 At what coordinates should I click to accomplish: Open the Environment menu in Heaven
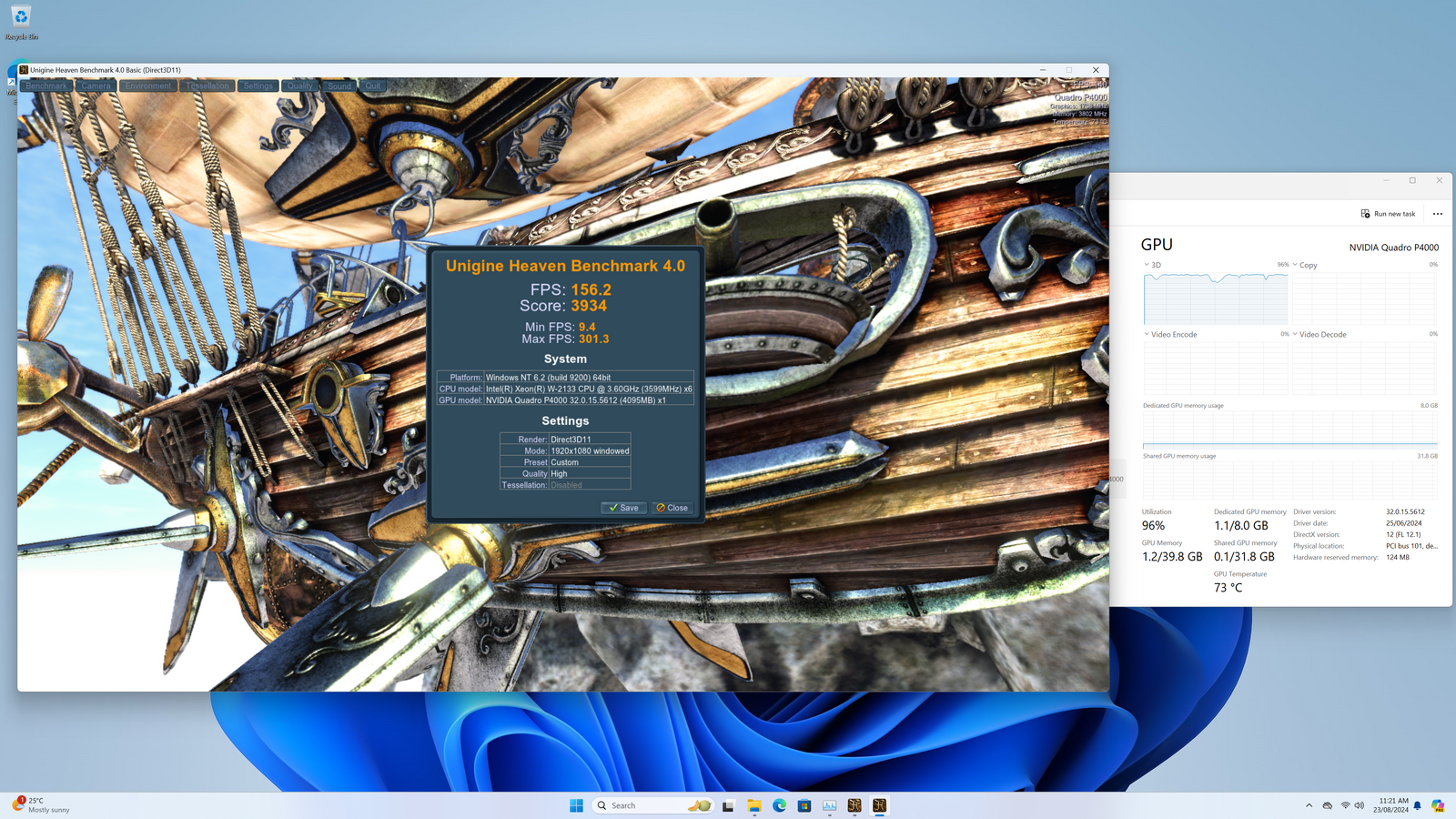pos(148,86)
